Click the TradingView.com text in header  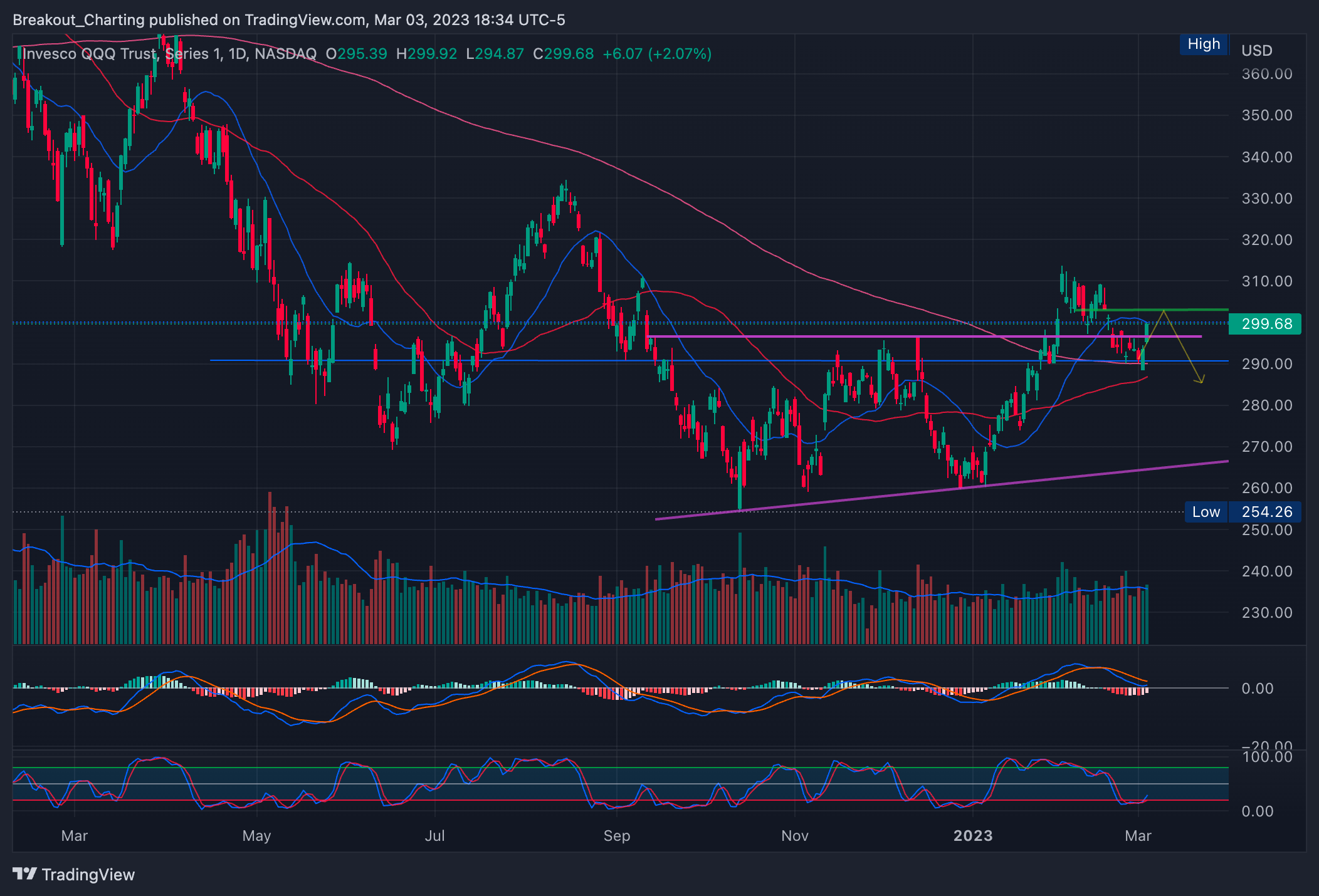tap(305, 20)
